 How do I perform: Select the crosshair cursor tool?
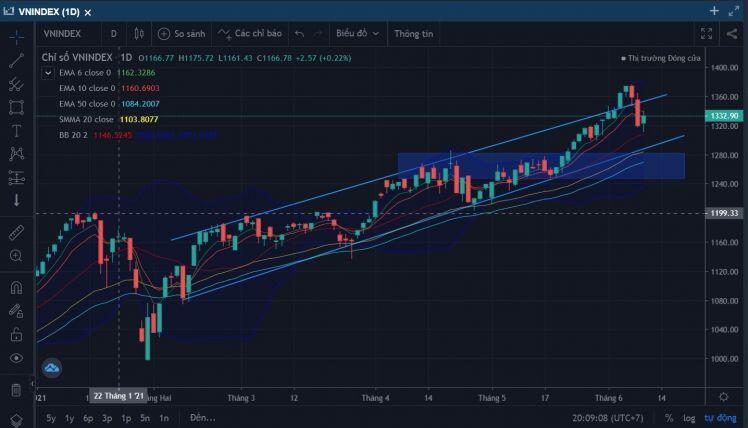pyautogui.click(x=16, y=37)
